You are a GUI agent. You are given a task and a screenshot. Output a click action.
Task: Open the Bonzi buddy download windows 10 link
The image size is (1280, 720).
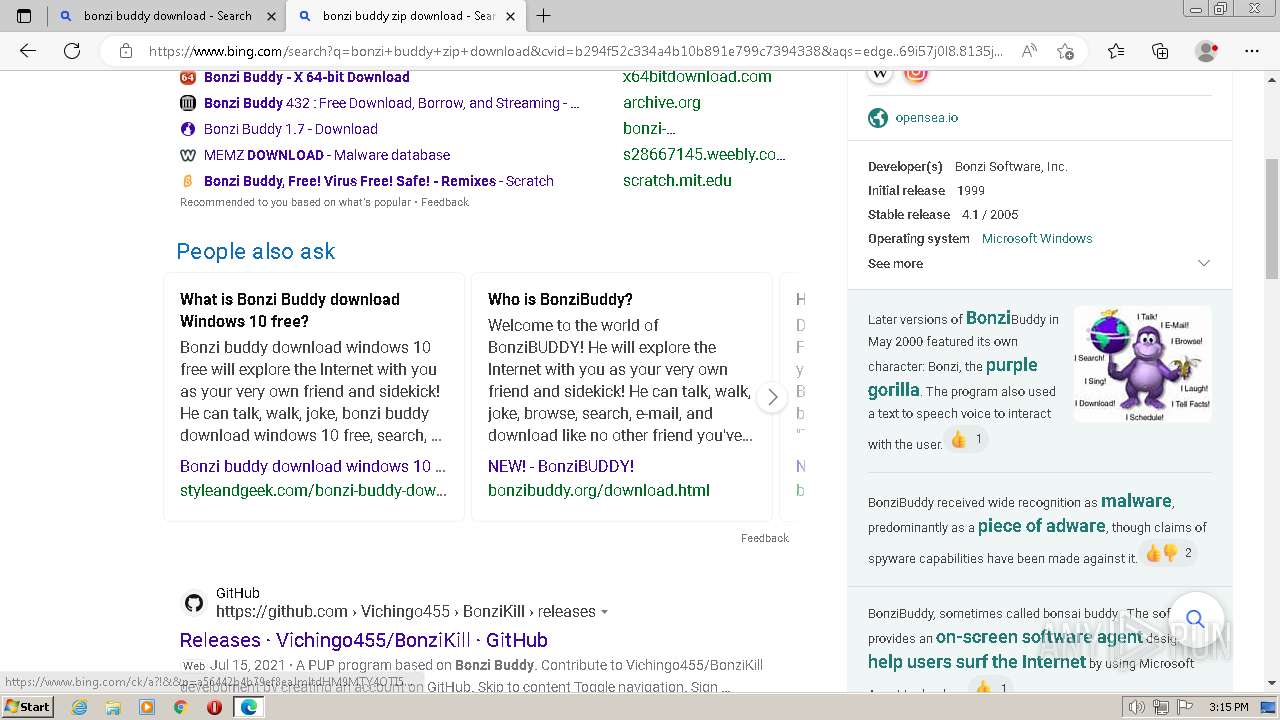tap(313, 466)
